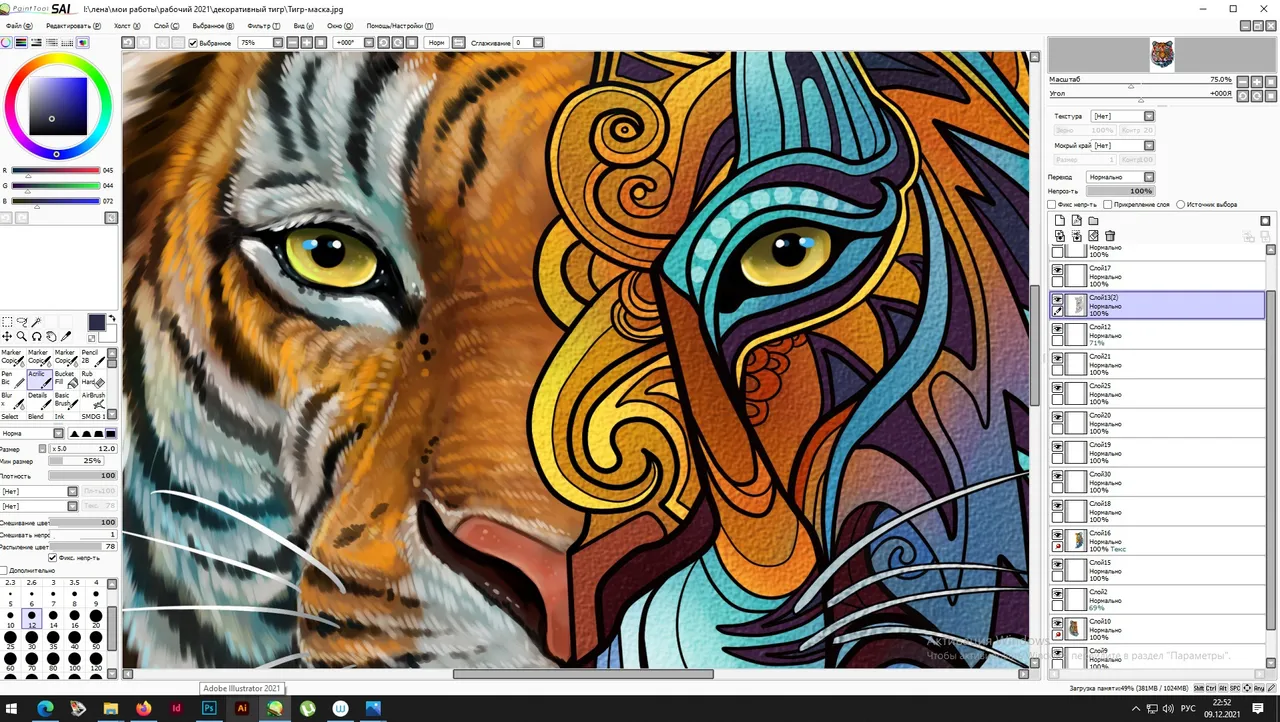Adjust the Непроз-ть layer opacity slider
The image size is (1280, 722).
[x=1119, y=191]
